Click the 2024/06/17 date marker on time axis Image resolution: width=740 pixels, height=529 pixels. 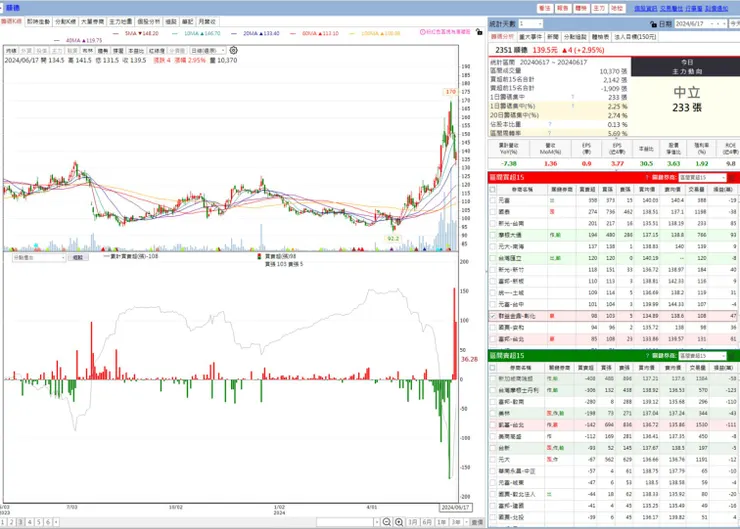pyautogui.click(x=455, y=507)
